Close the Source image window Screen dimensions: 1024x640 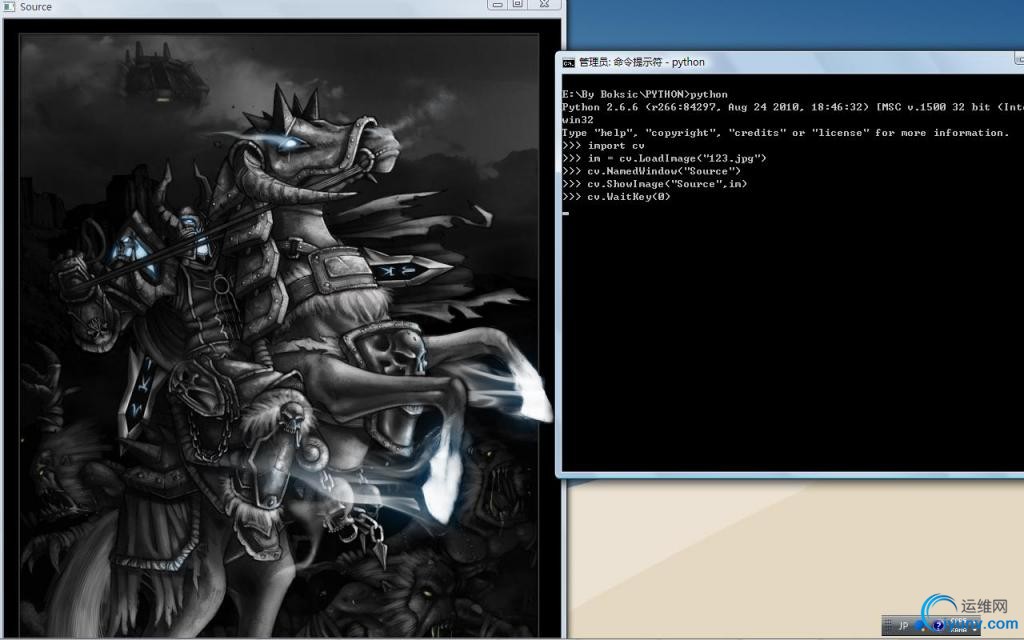click(x=544, y=5)
